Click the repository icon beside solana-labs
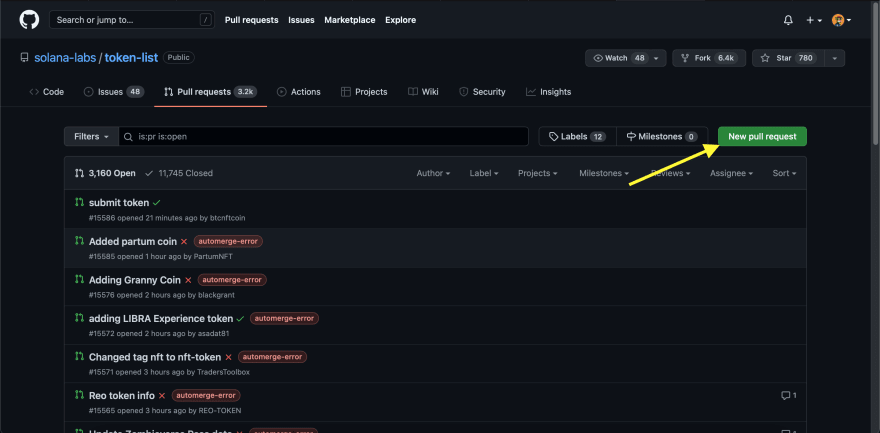 [24, 58]
